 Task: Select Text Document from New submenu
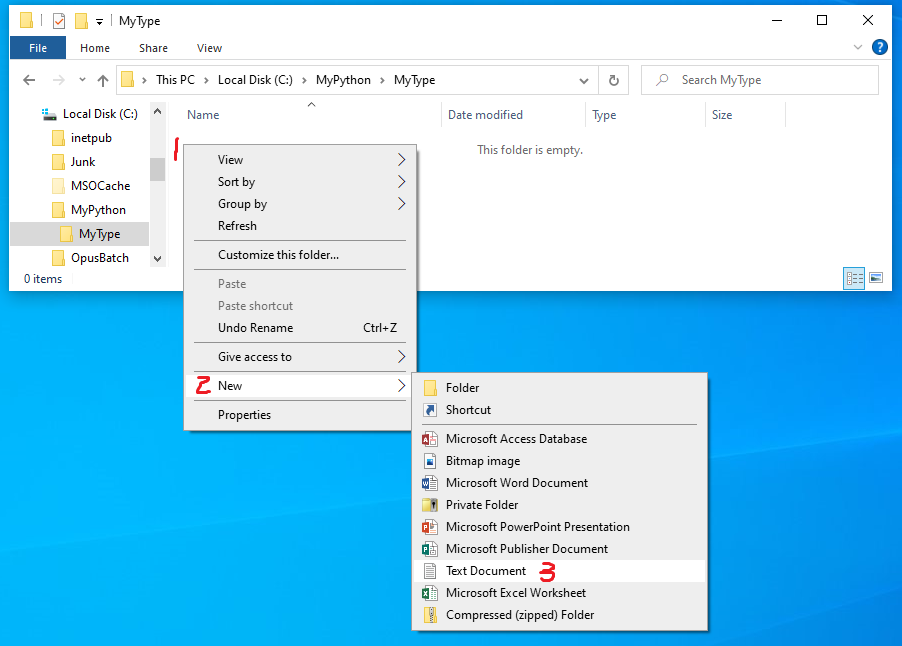coord(485,571)
